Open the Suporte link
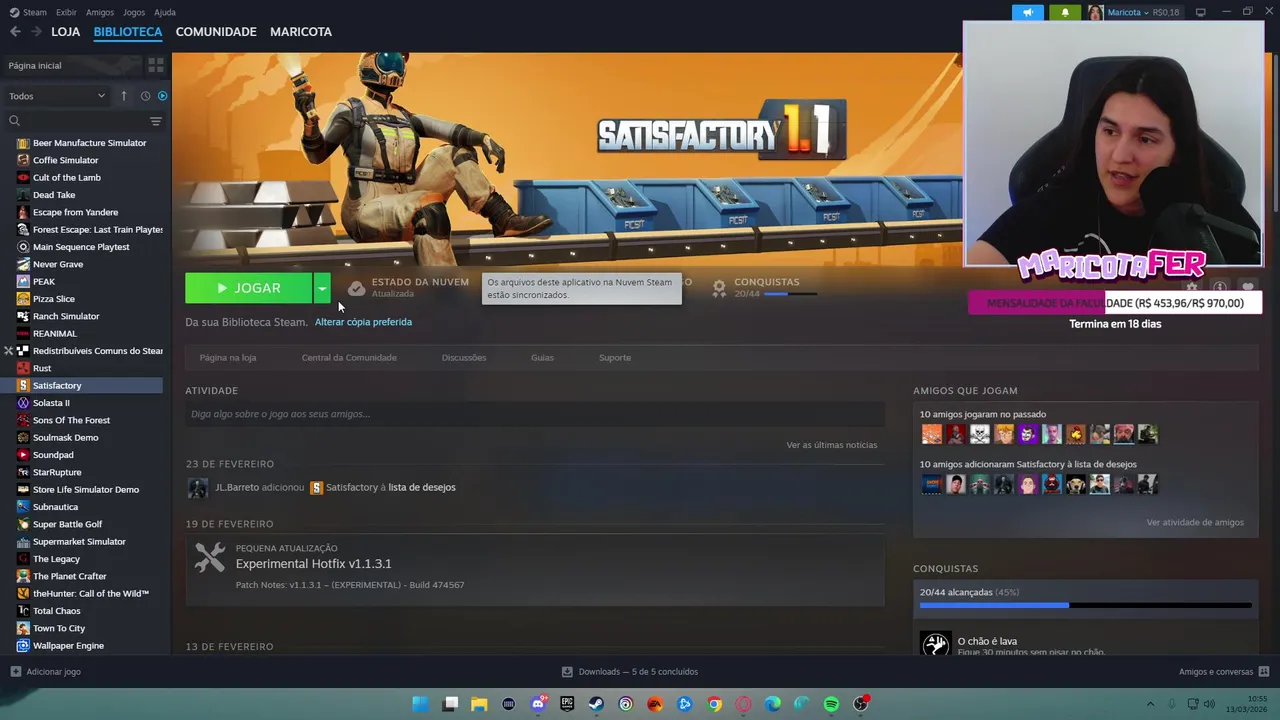This screenshot has height=720, width=1280. (615, 357)
